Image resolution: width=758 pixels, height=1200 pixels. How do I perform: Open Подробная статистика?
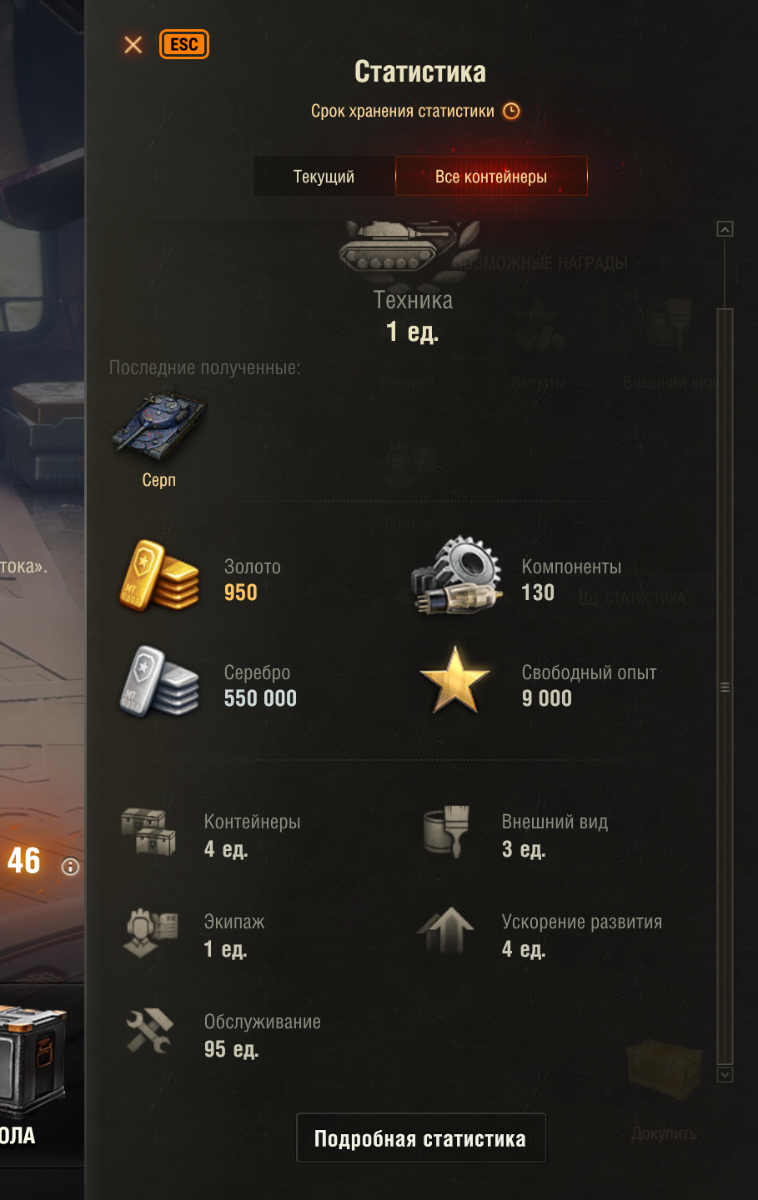(x=420, y=1138)
